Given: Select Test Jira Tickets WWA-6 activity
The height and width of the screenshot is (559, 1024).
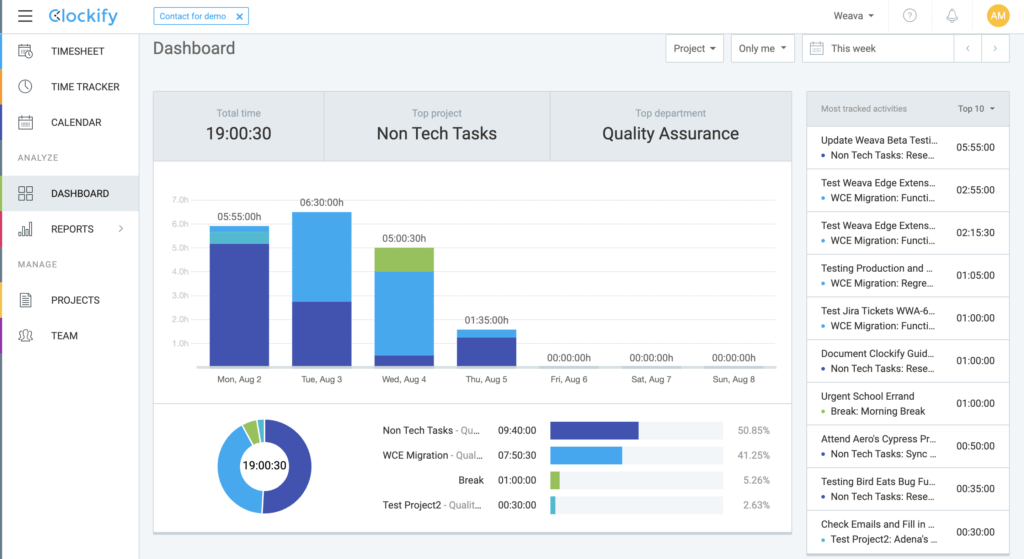Looking at the screenshot, I should click(908, 319).
